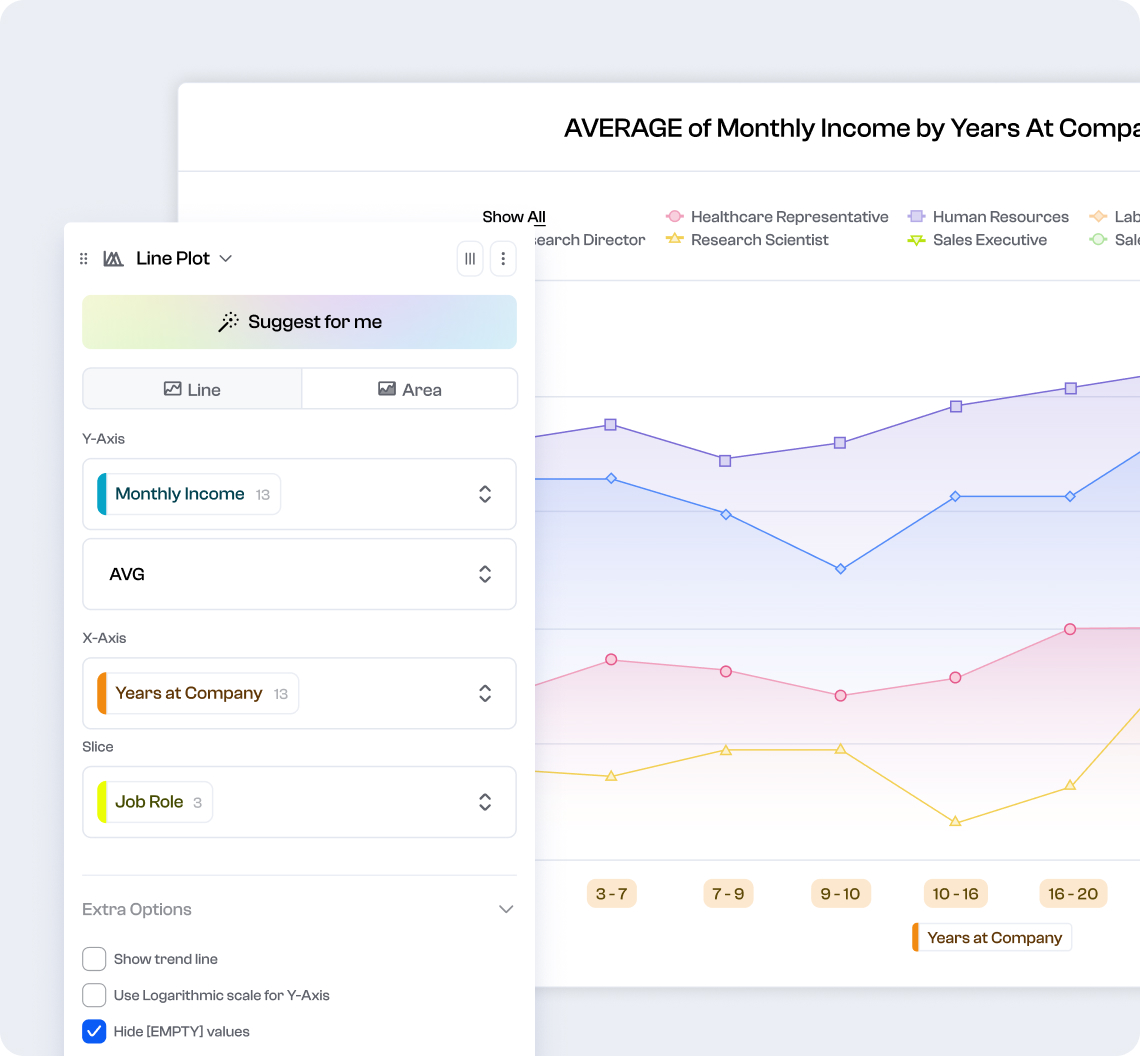Click the 3 - 7 label on the x-axis
This screenshot has width=1140, height=1056.
pyautogui.click(x=611, y=893)
